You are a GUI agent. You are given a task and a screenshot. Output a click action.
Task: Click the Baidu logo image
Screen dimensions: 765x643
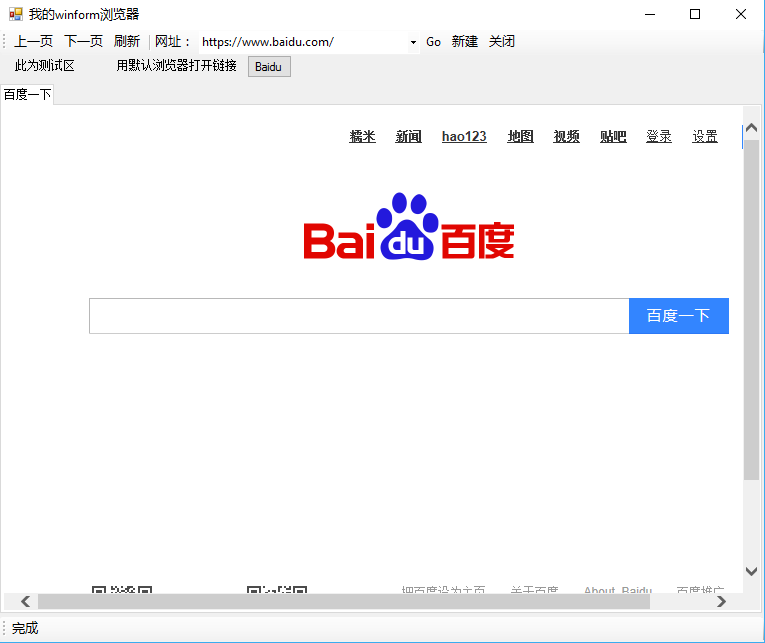click(409, 226)
